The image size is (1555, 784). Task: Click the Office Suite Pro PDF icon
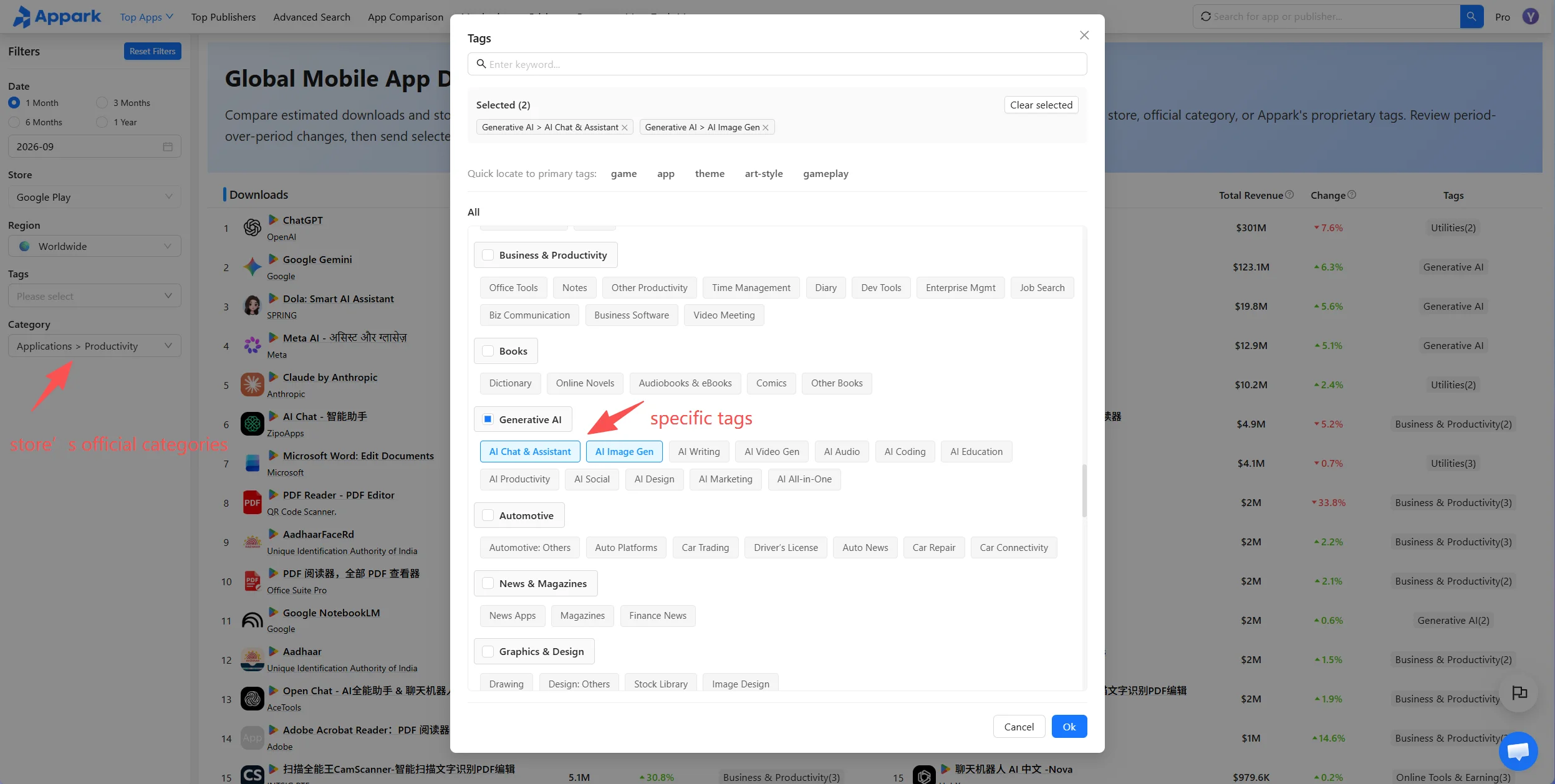tap(253, 581)
